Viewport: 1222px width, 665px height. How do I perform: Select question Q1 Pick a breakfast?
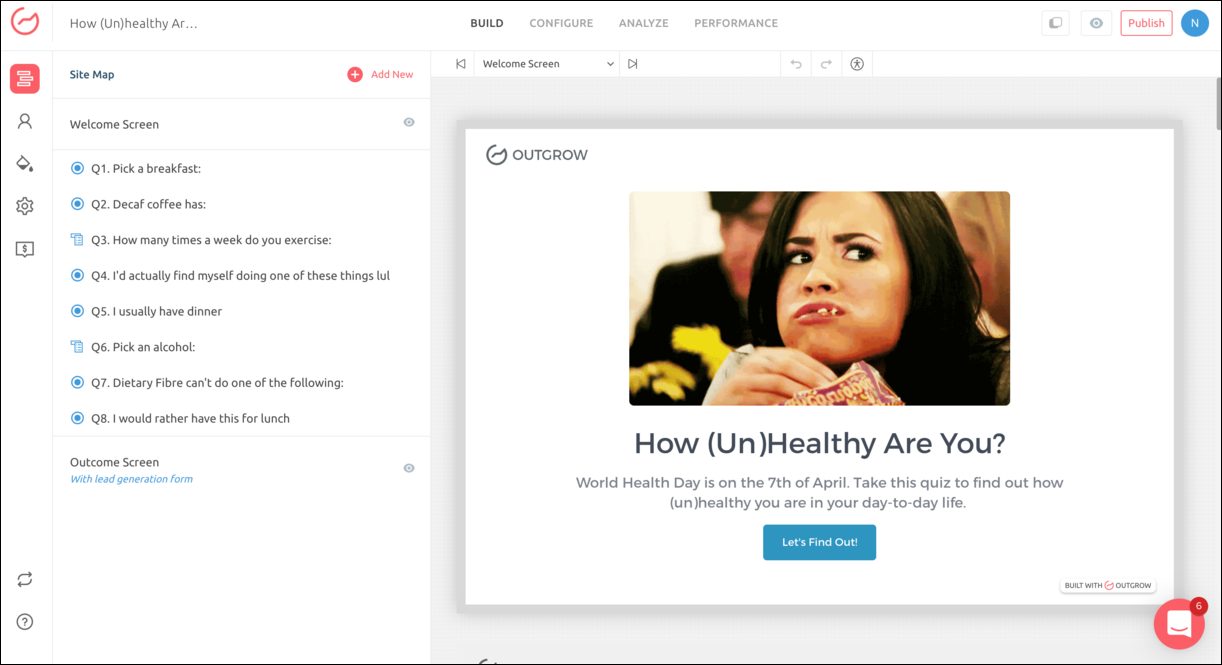[145, 168]
